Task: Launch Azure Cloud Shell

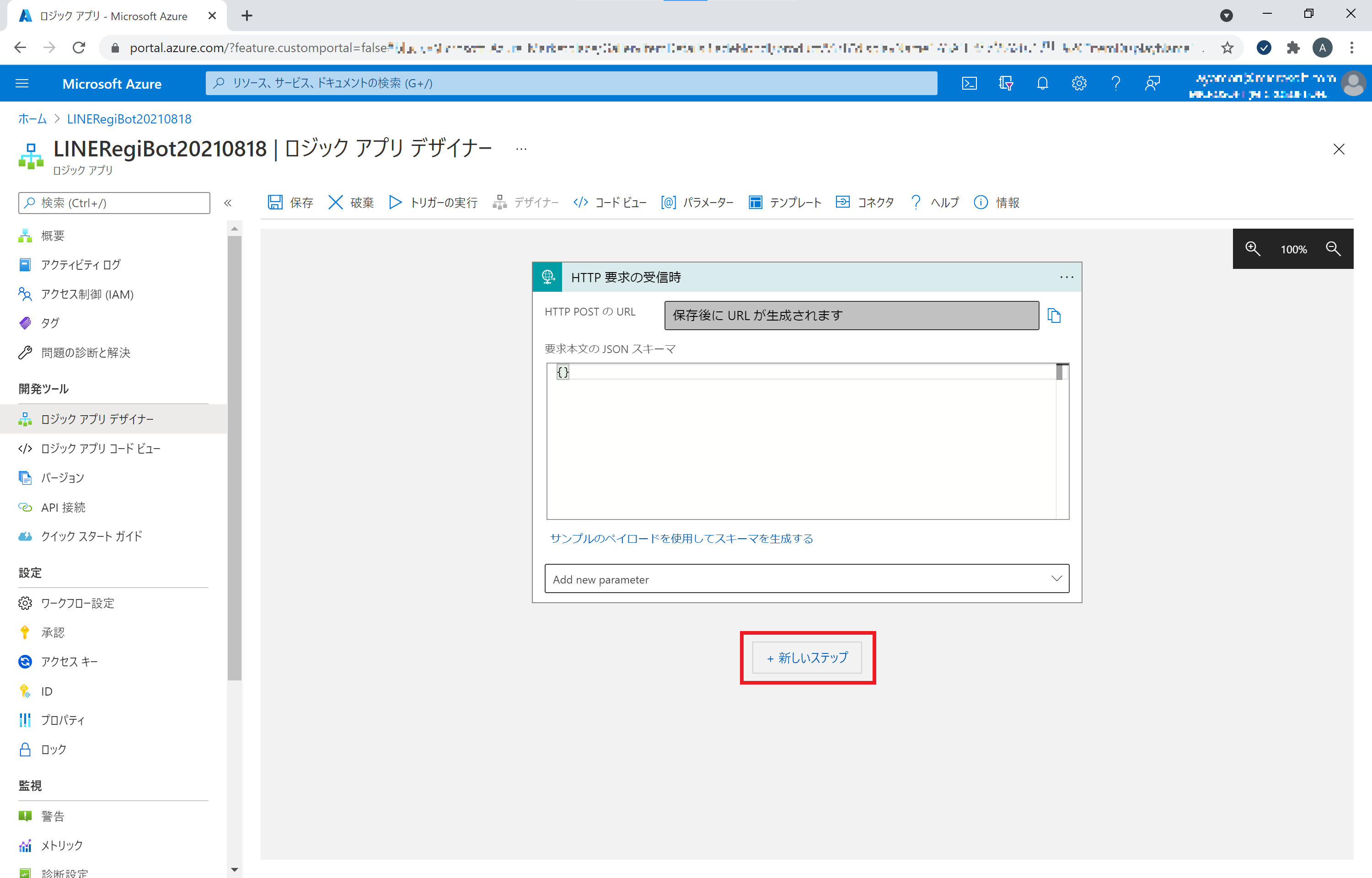Action: coord(970,83)
